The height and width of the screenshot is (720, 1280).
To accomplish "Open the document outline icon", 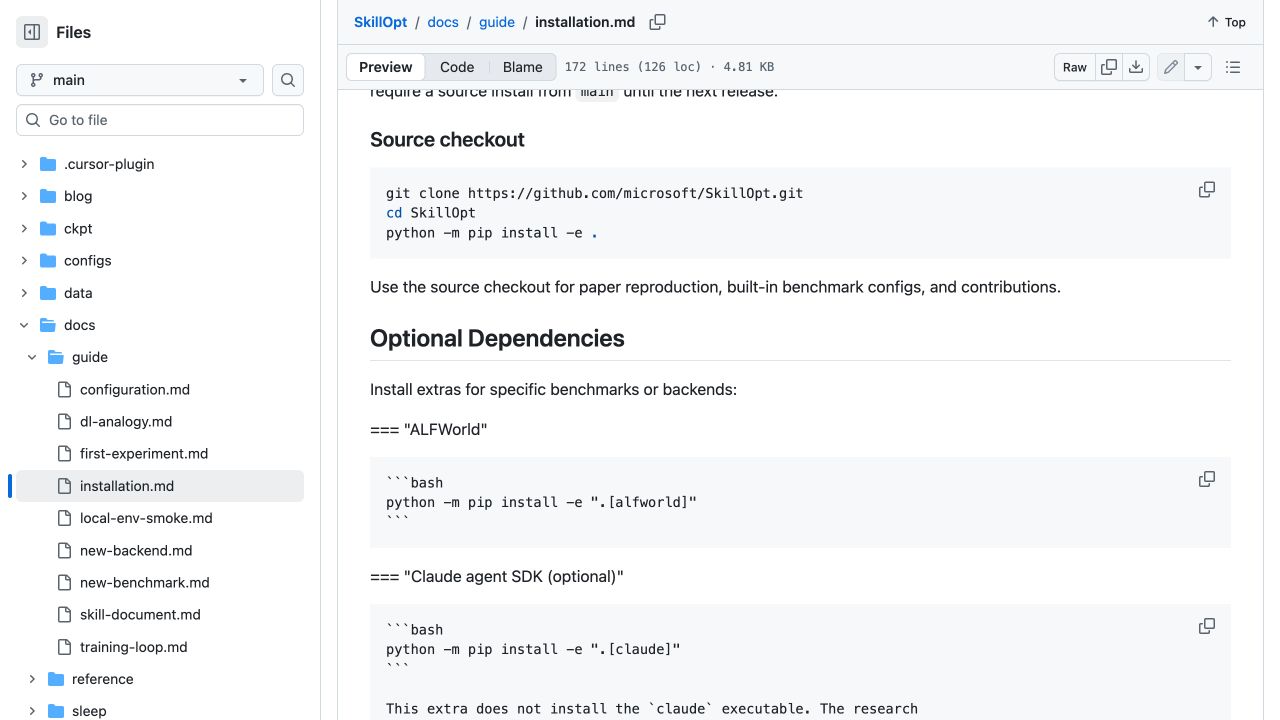I will coord(1233,67).
